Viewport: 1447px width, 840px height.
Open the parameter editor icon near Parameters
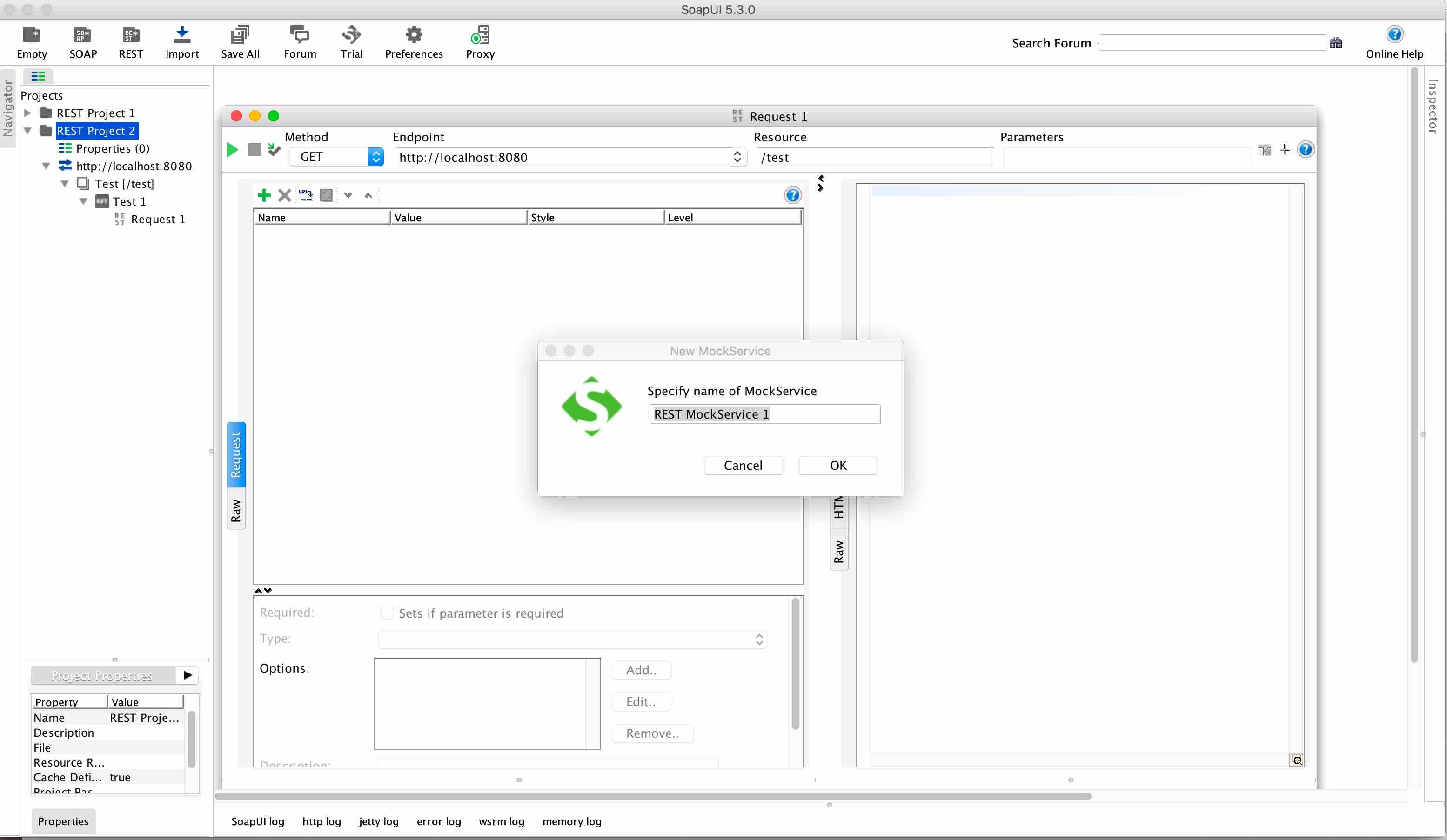click(x=1265, y=150)
